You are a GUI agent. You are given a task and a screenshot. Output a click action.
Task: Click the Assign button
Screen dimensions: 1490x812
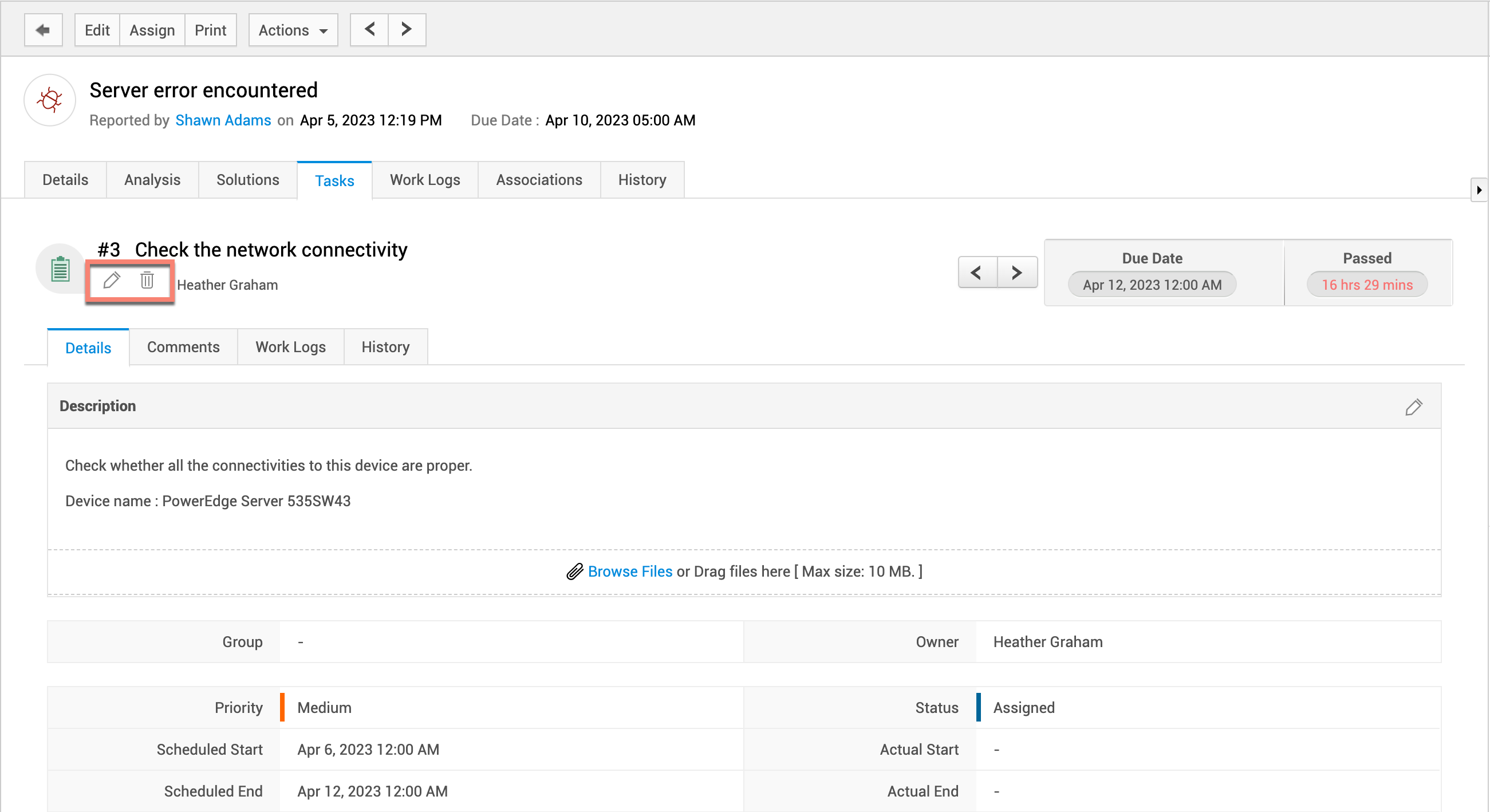(x=152, y=30)
